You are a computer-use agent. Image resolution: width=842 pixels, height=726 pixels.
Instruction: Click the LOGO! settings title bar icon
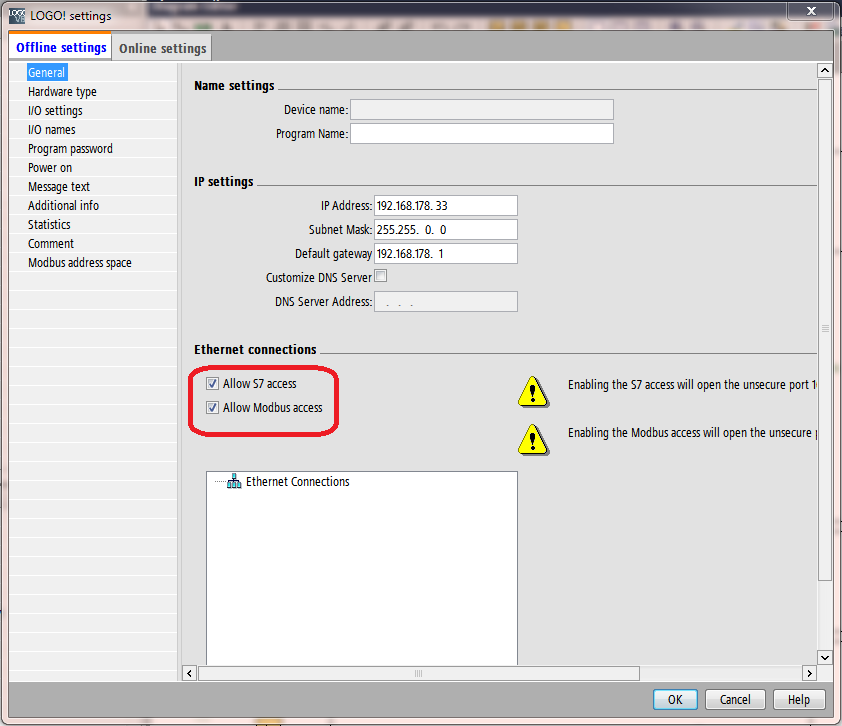[17, 16]
